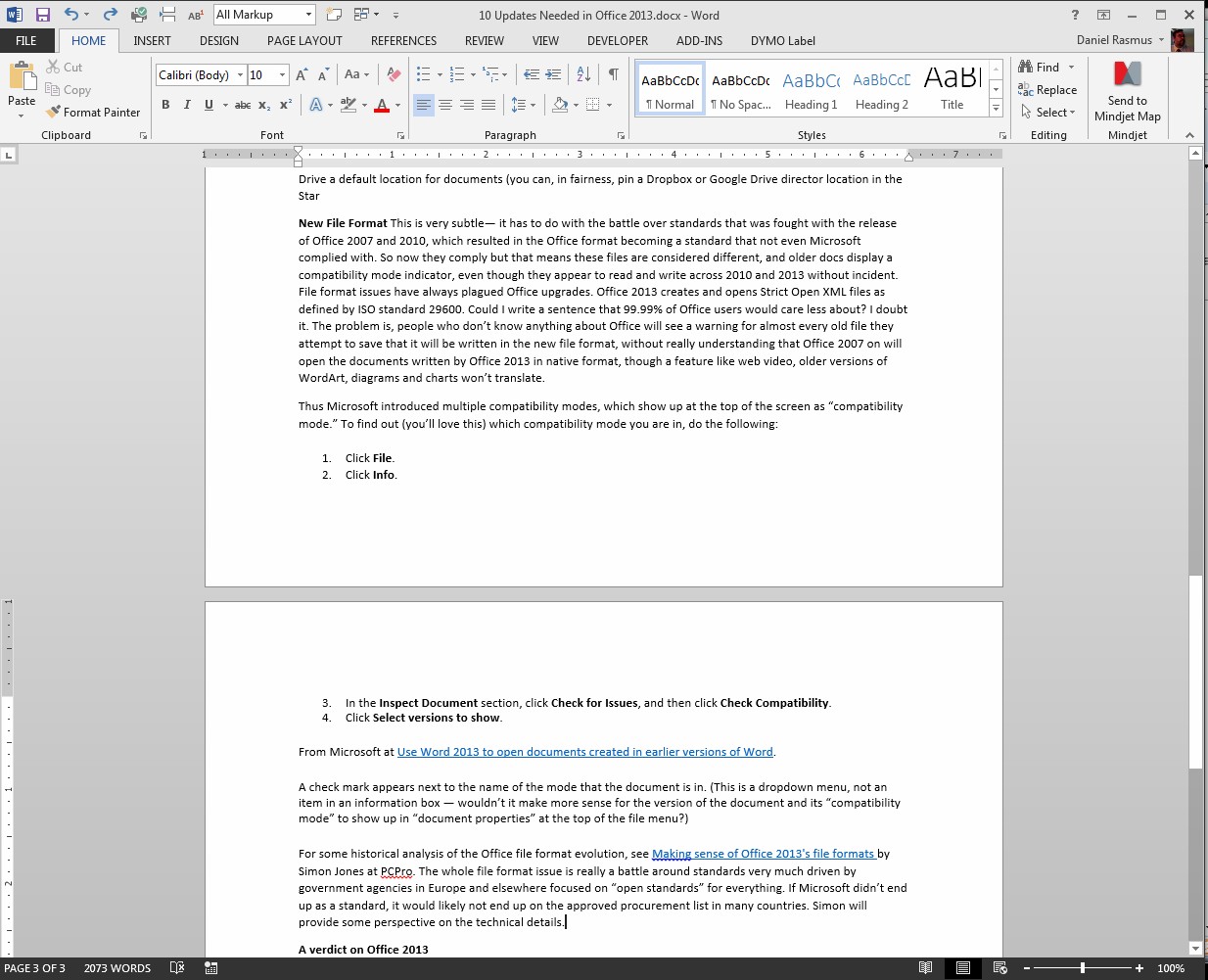Switch to the DESIGN tab

(219, 41)
